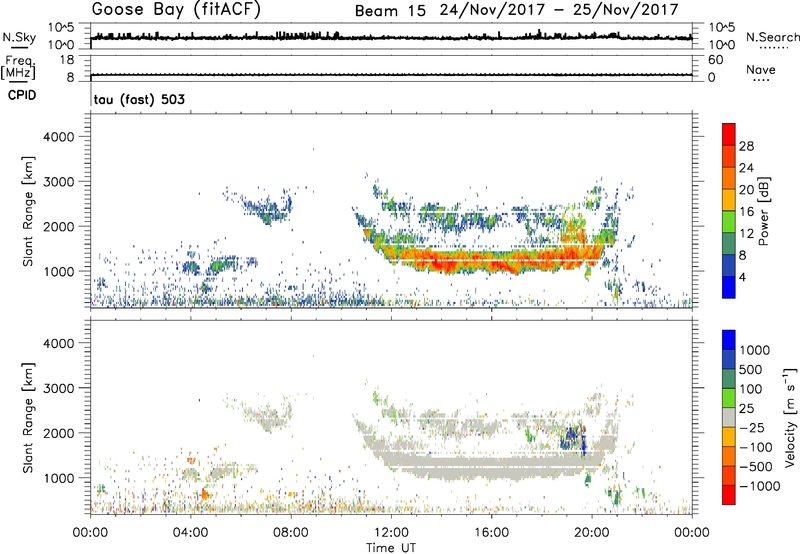
Task: Click the '4000' range tick in power panel
Action: (59, 137)
